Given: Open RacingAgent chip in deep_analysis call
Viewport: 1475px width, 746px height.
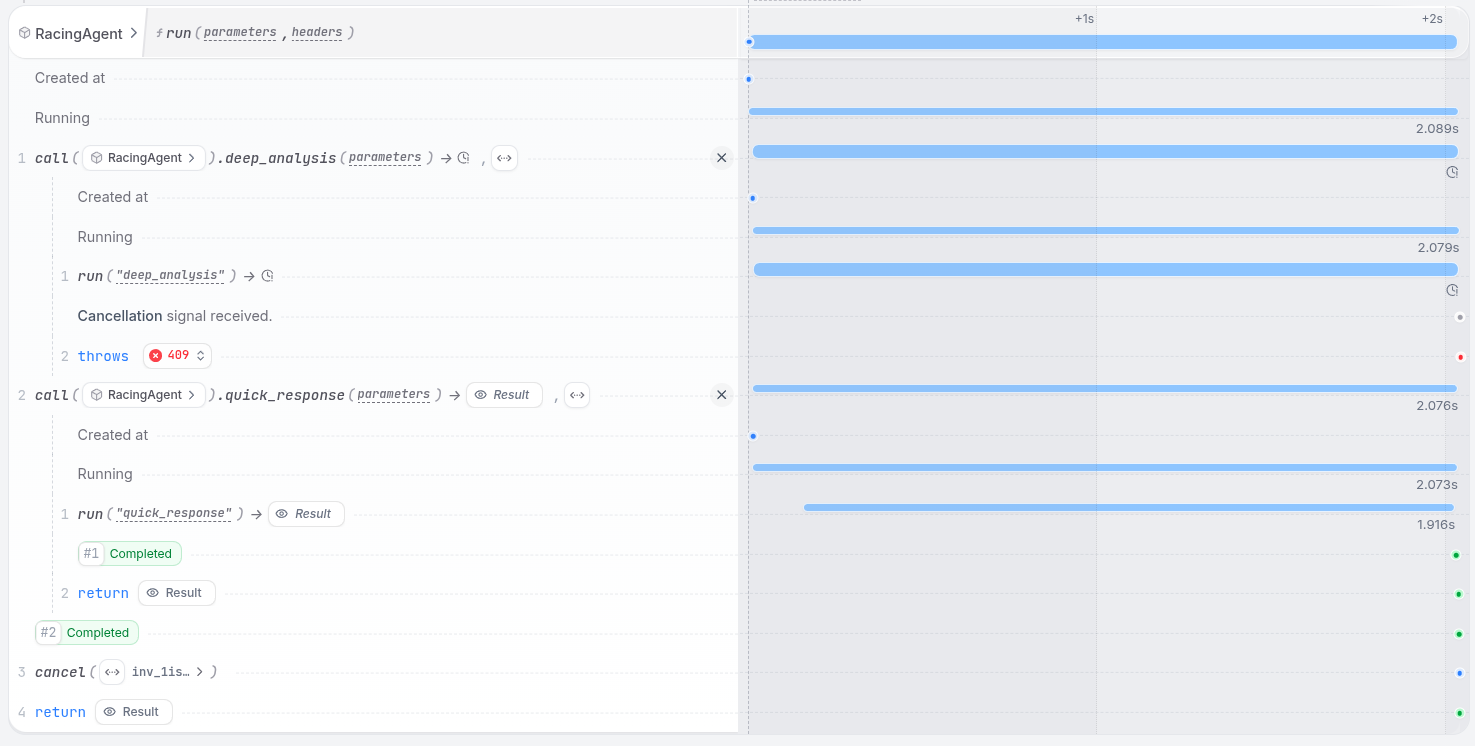Looking at the screenshot, I should 144,158.
